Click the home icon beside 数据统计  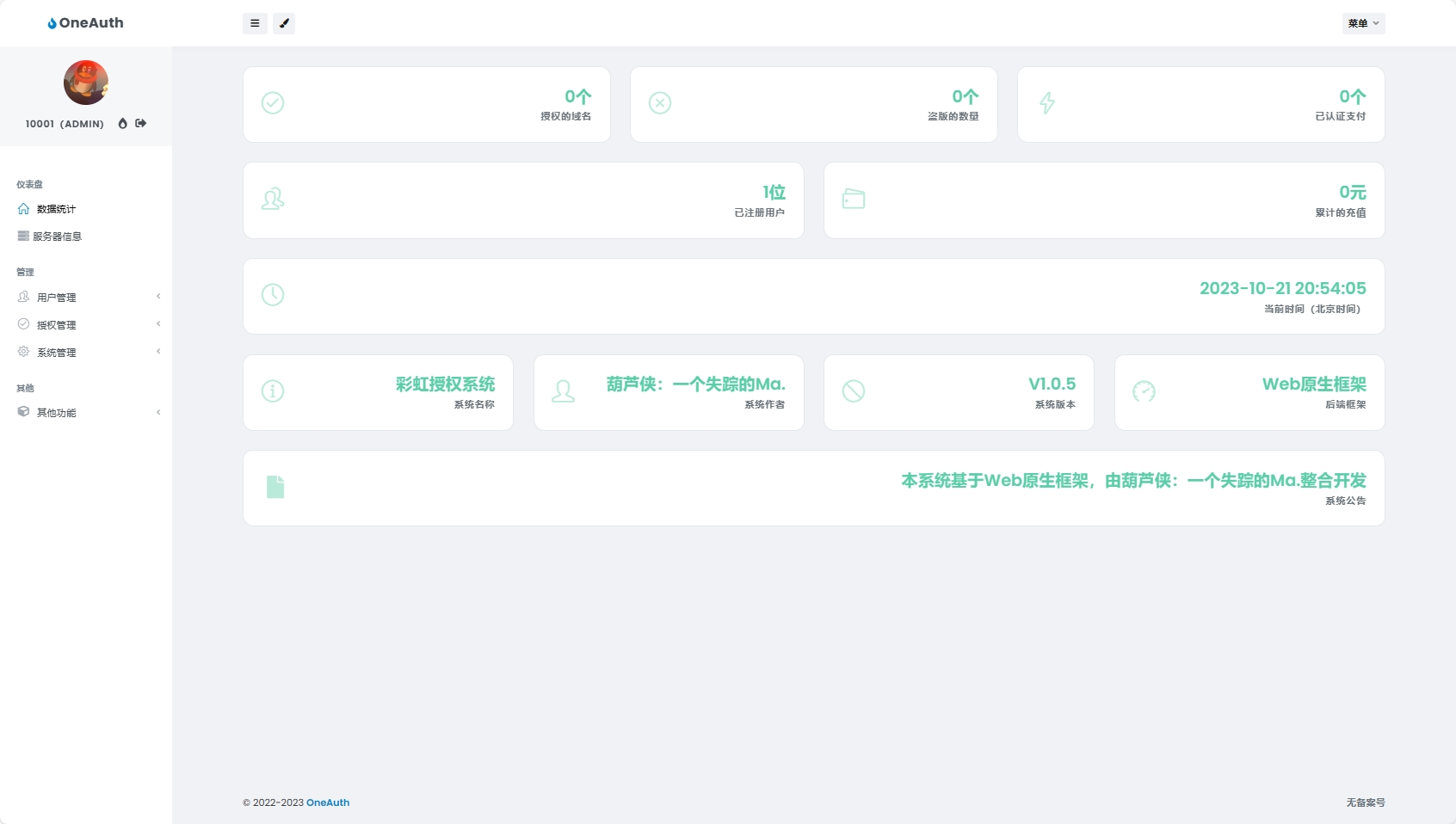23,209
